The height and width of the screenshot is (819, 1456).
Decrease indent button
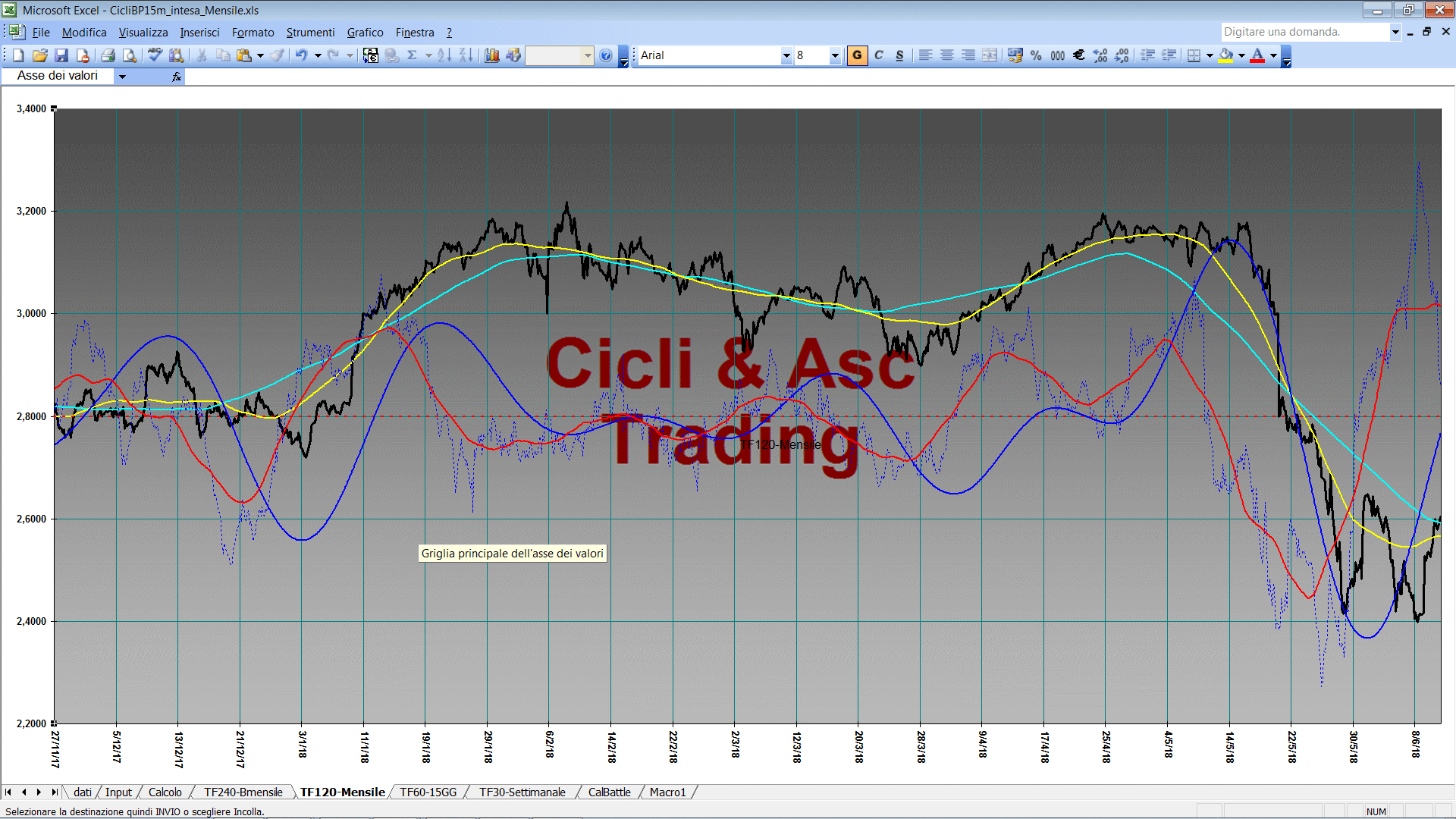pos(1147,55)
